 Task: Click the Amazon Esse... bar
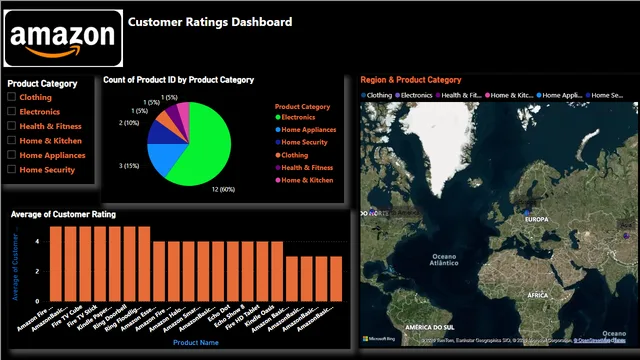tap(159, 271)
